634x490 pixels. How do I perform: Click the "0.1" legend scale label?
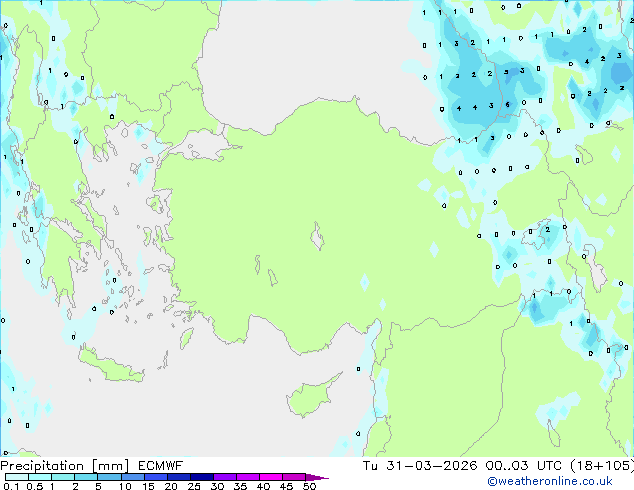11,486
